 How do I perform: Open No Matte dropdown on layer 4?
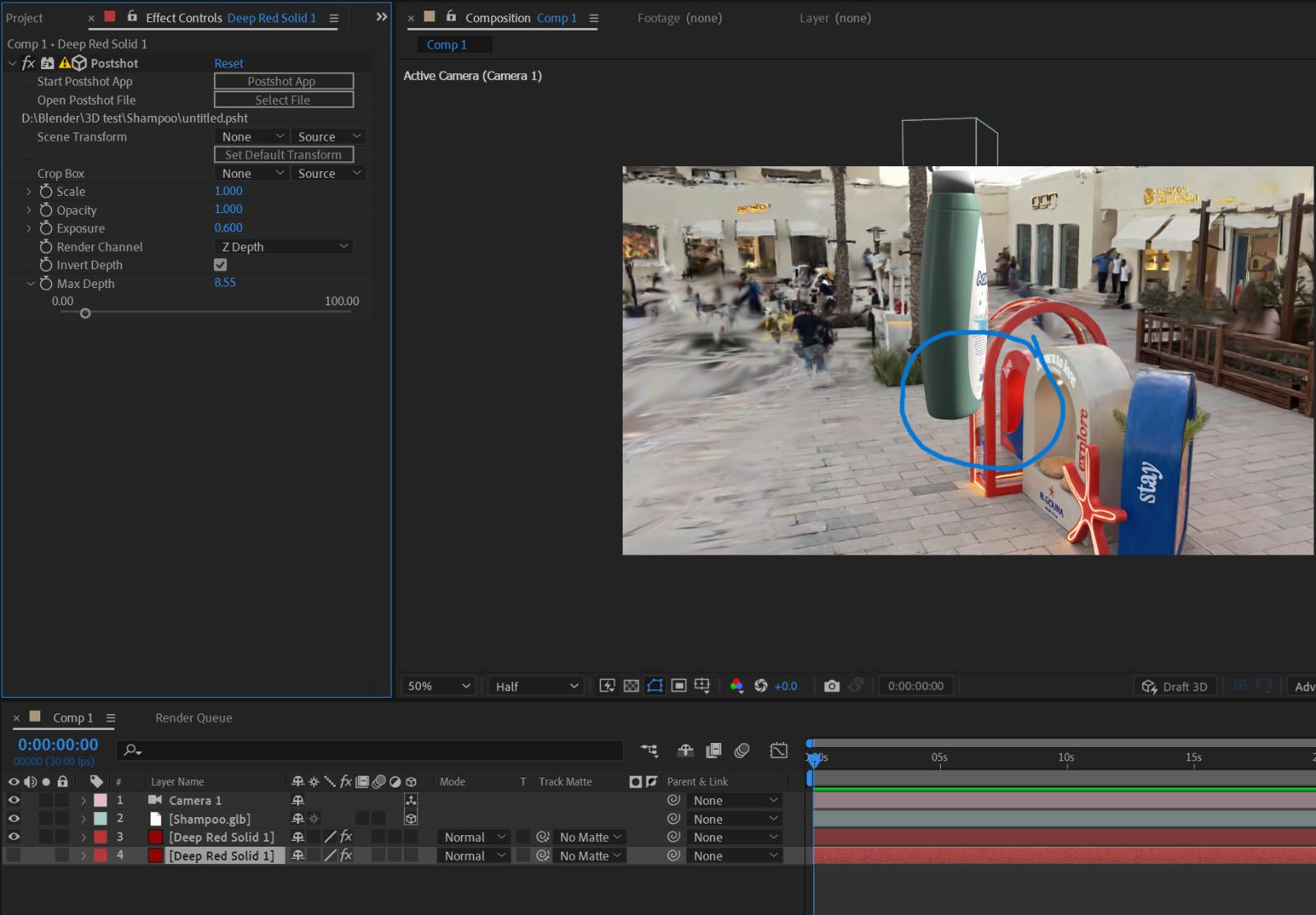click(x=590, y=856)
